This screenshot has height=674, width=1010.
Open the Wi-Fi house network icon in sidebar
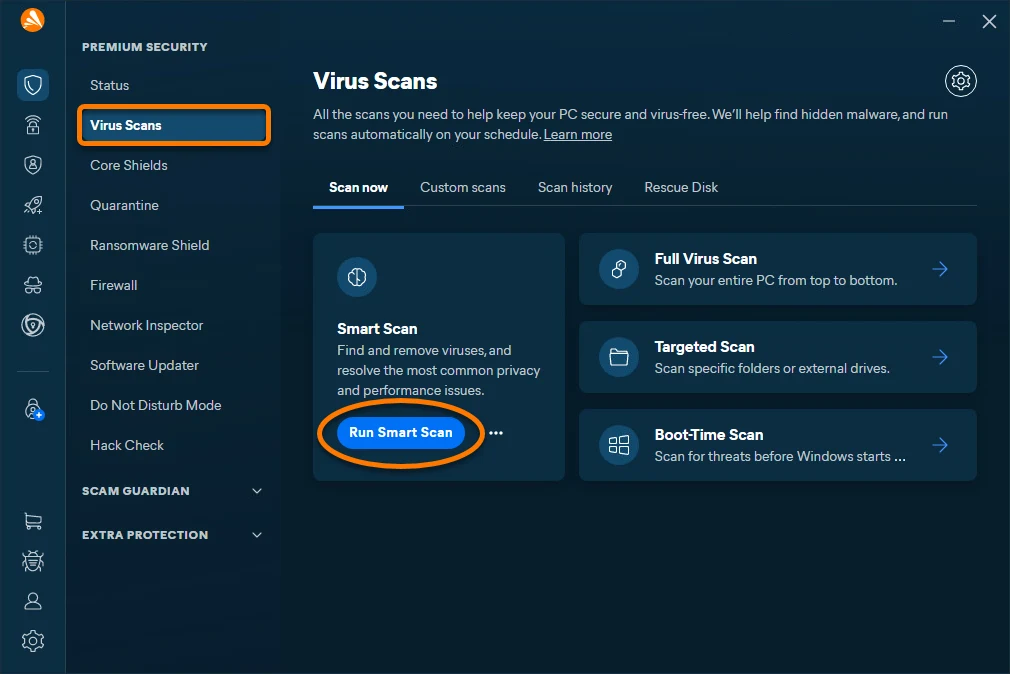pyautogui.click(x=33, y=124)
